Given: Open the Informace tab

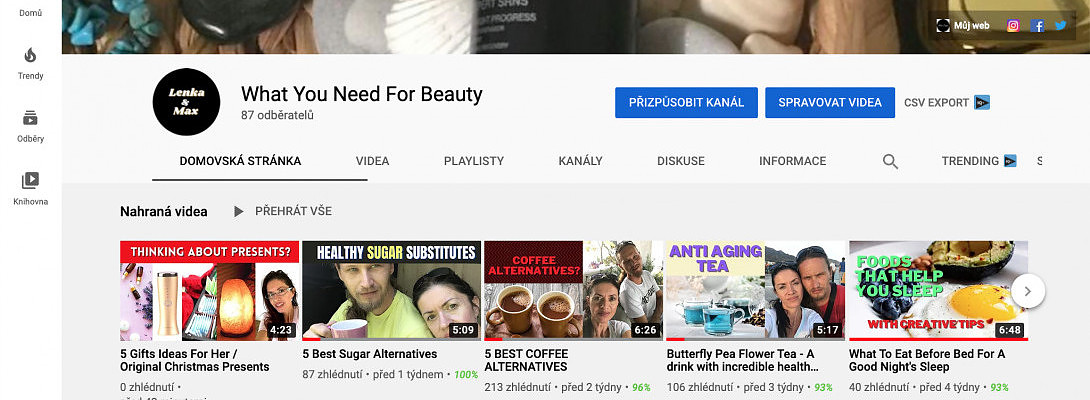Looking at the screenshot, I should (x=792, y=161).
